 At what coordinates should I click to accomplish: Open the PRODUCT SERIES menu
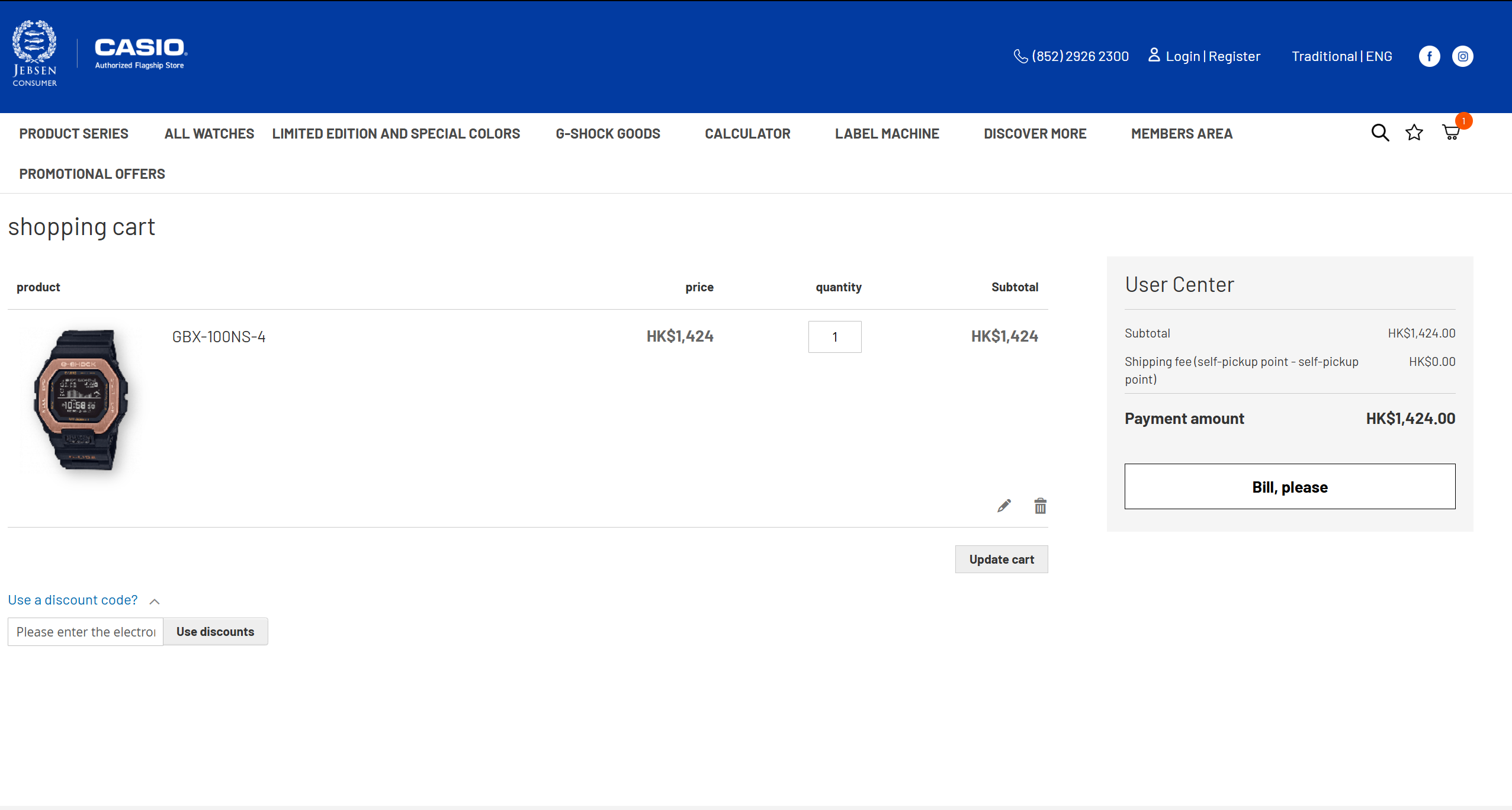point(73,134)
